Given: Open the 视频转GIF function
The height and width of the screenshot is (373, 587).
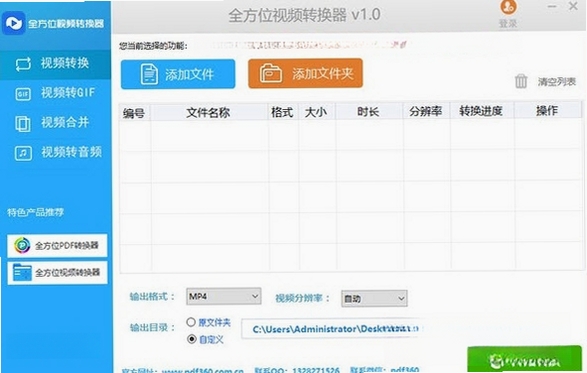Looking at the screenshot, I should [55, 93].
